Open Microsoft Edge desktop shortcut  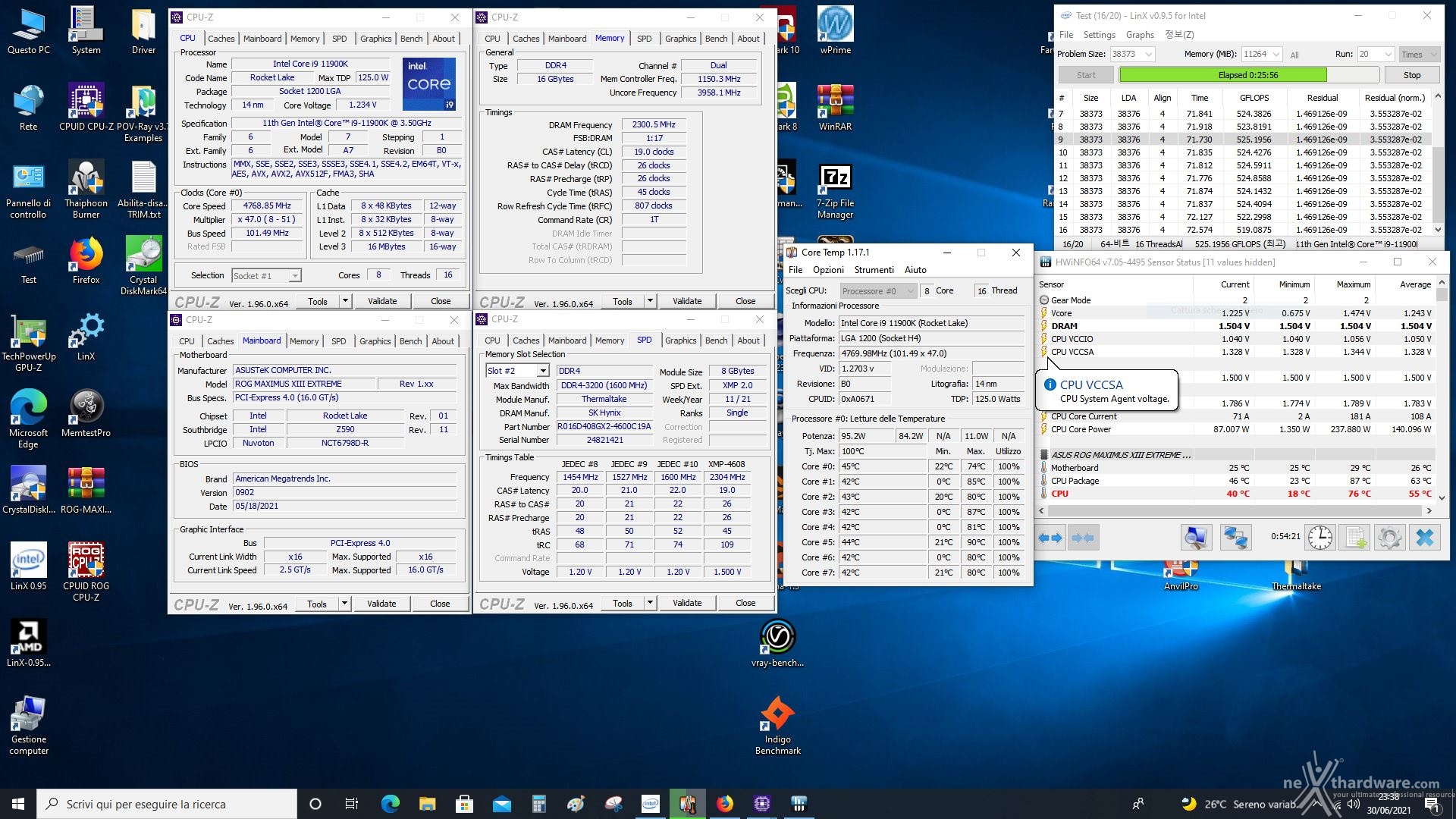(x=28, y=419)
